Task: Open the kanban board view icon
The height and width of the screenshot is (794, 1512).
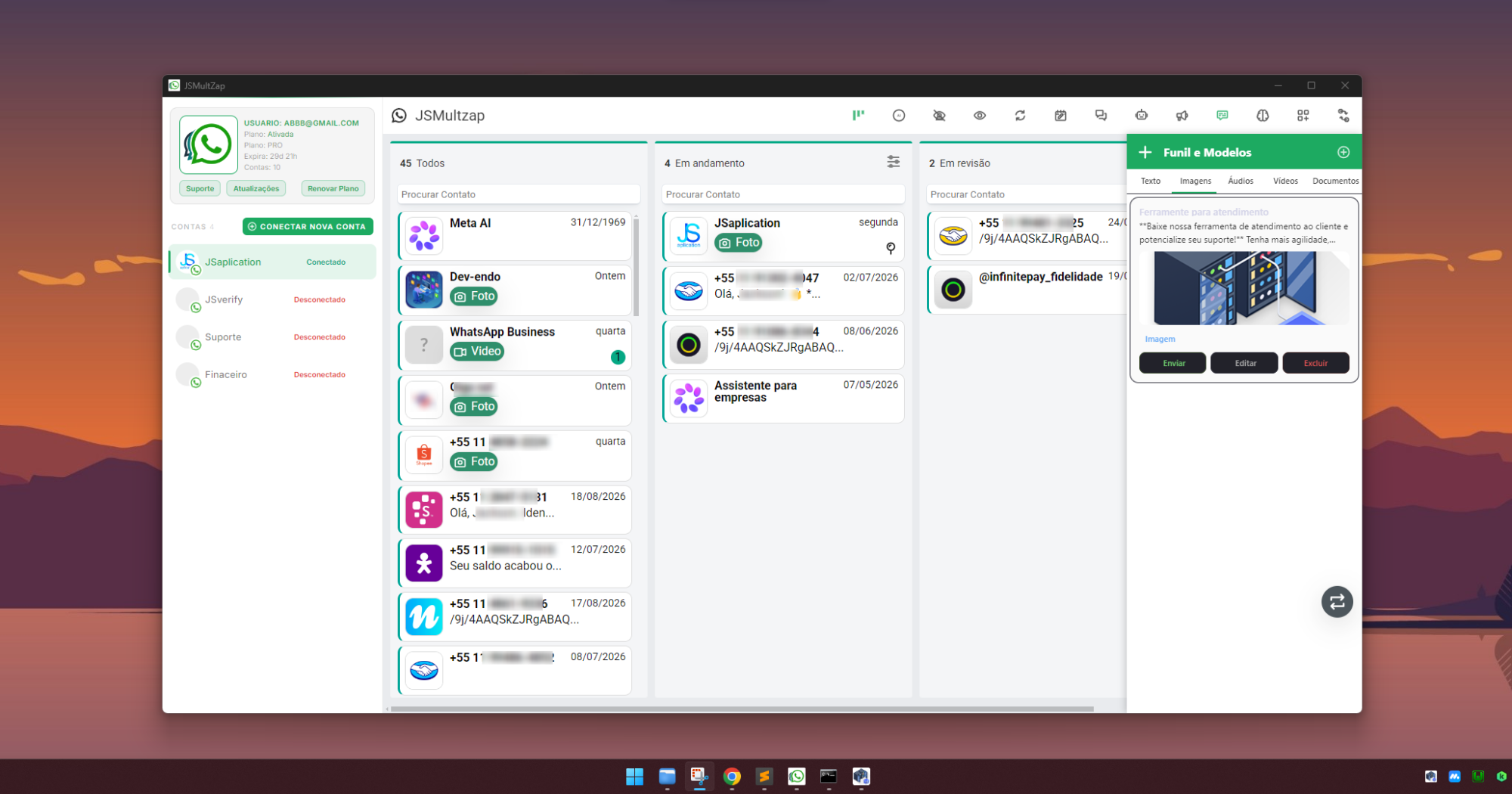Action: [858, 115]
